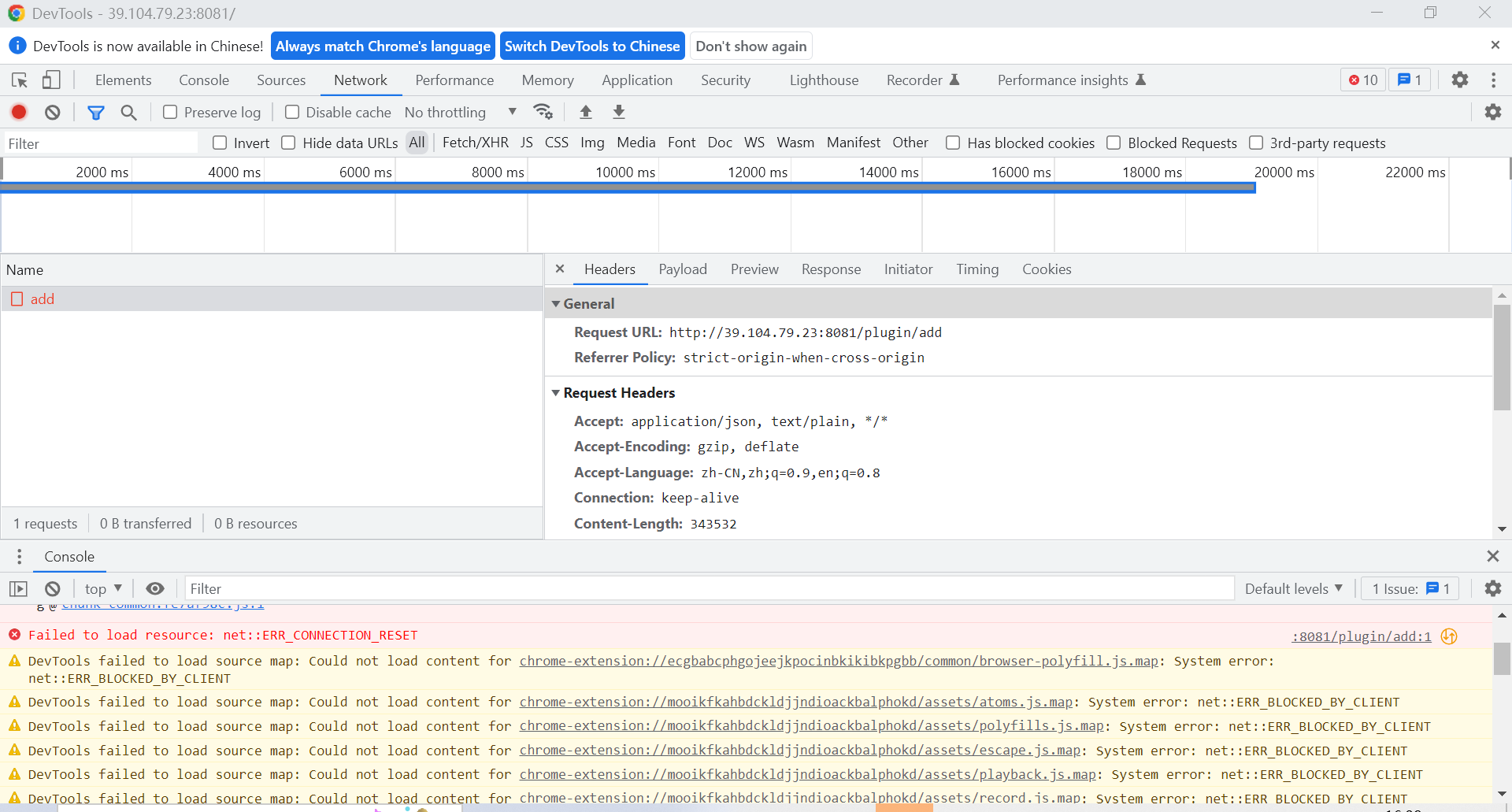1512x812 pixels.
Task: Clear the network requests list
Action: click(51, 112)
